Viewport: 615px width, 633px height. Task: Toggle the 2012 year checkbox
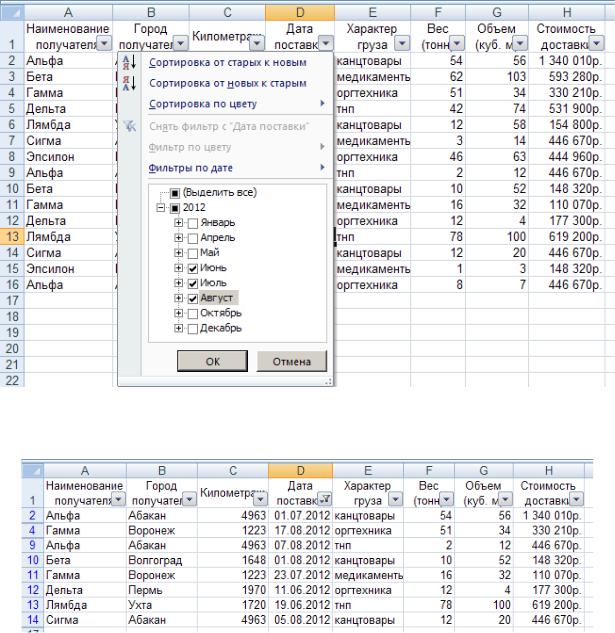click(x=174, y=208)
